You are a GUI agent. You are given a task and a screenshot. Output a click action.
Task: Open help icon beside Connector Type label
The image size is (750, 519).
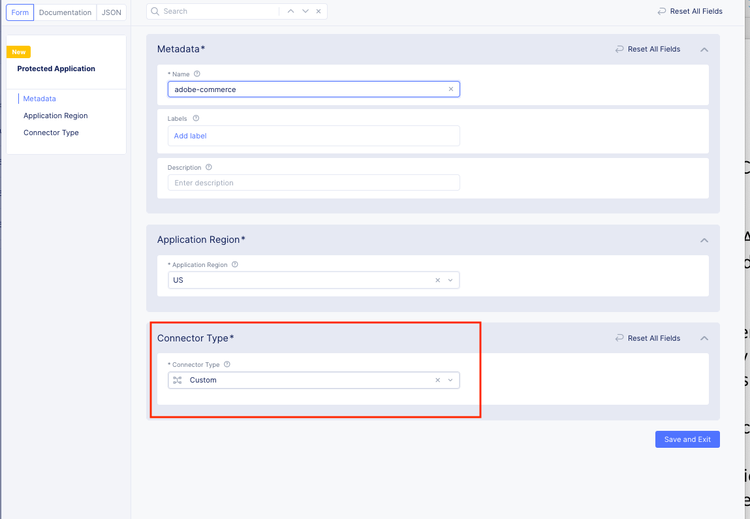228,365
